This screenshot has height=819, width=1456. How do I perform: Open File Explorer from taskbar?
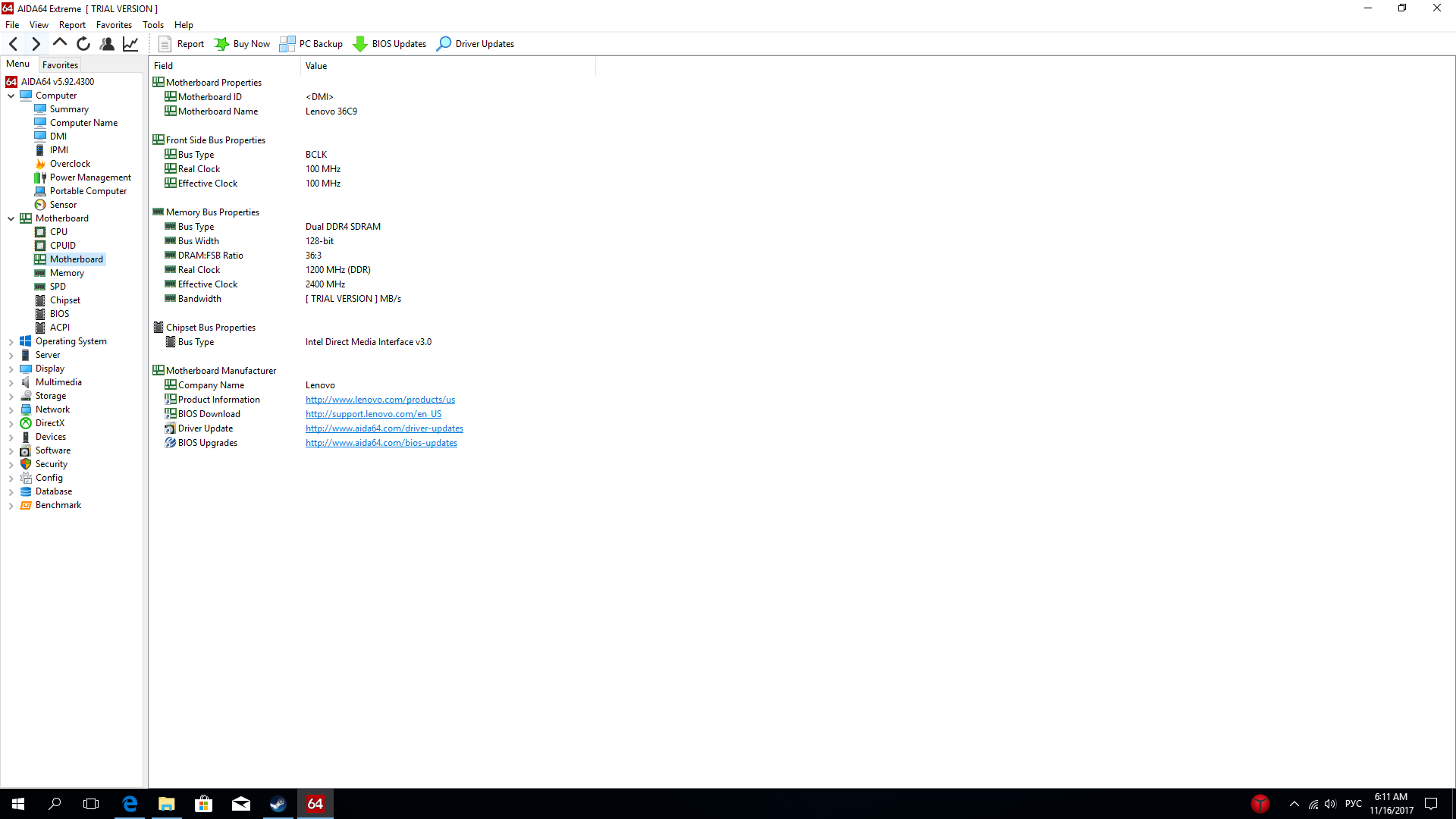(x=167, y=804)
